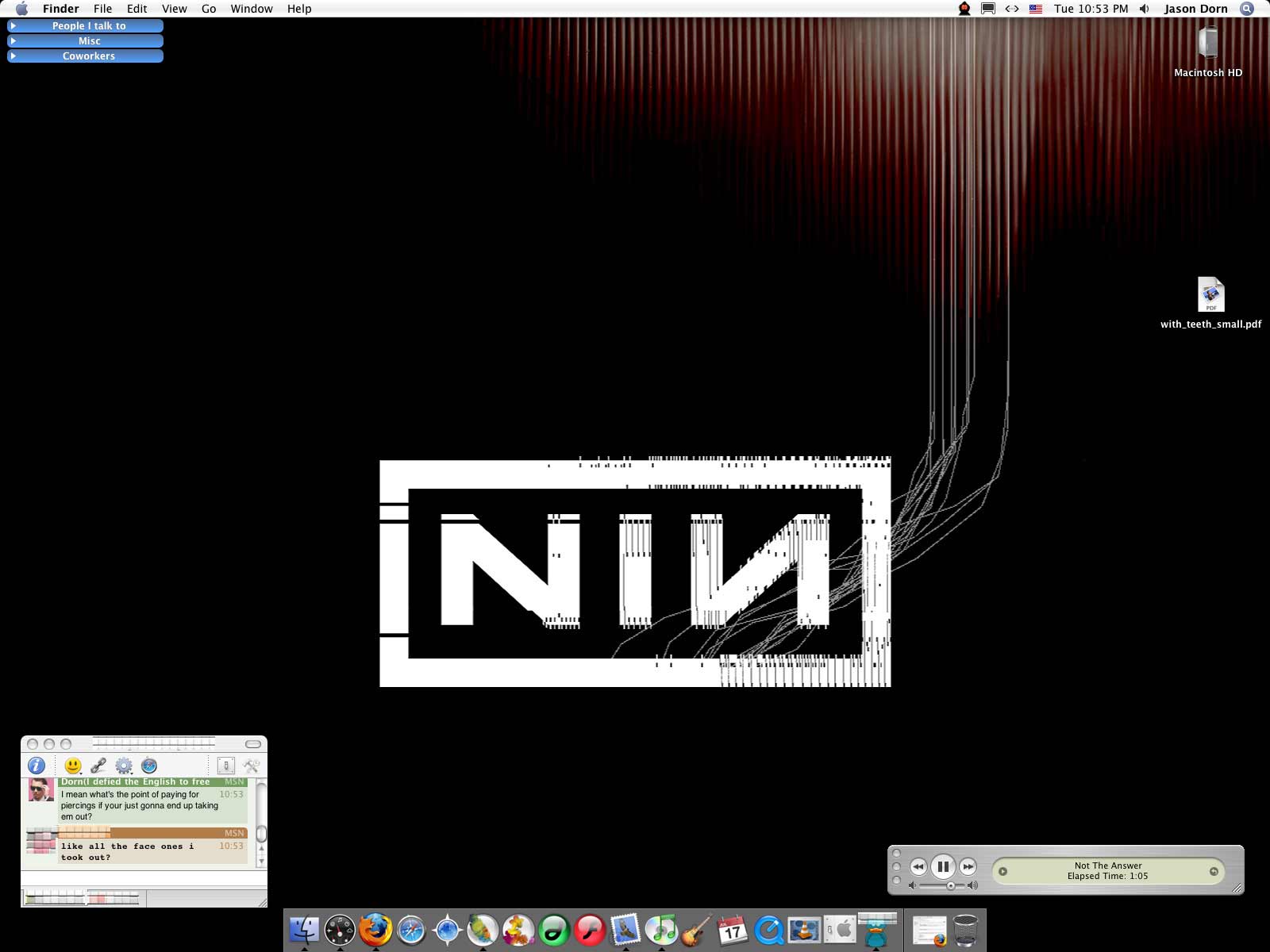Image resolution: width=1270 pixels, height=952 pixels.
Task: Launch Safari compass icon in Dock
Action: point(411,929)
